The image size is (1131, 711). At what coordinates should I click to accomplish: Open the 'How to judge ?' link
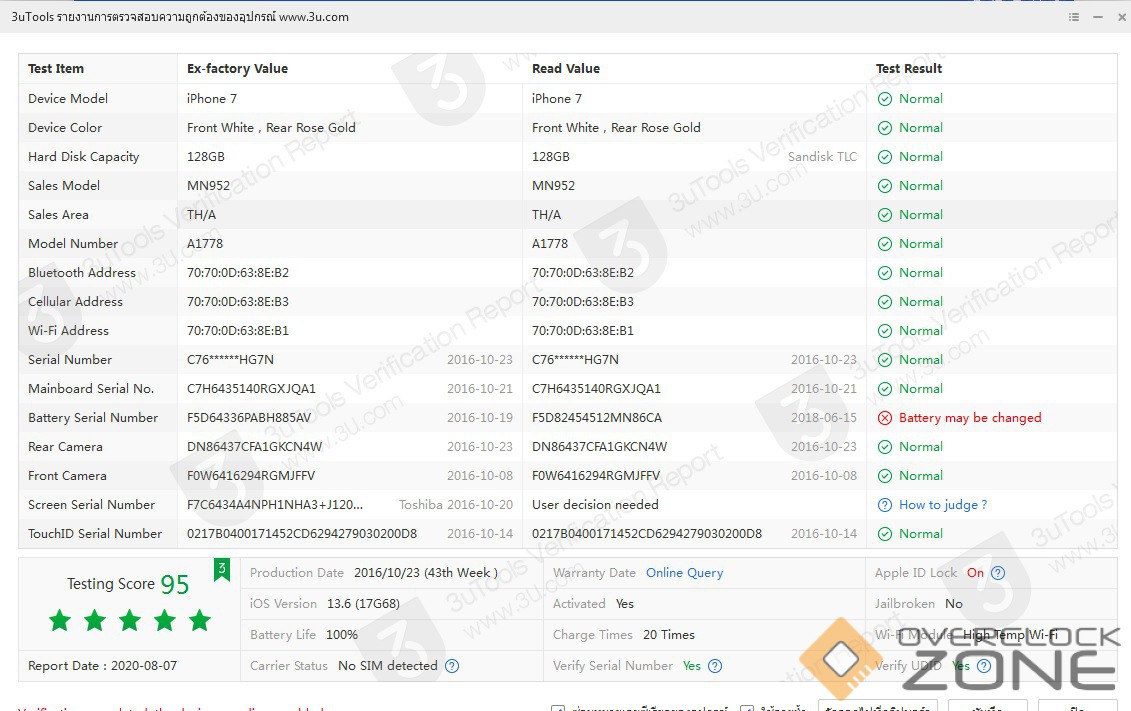click(x=942, y=505)
